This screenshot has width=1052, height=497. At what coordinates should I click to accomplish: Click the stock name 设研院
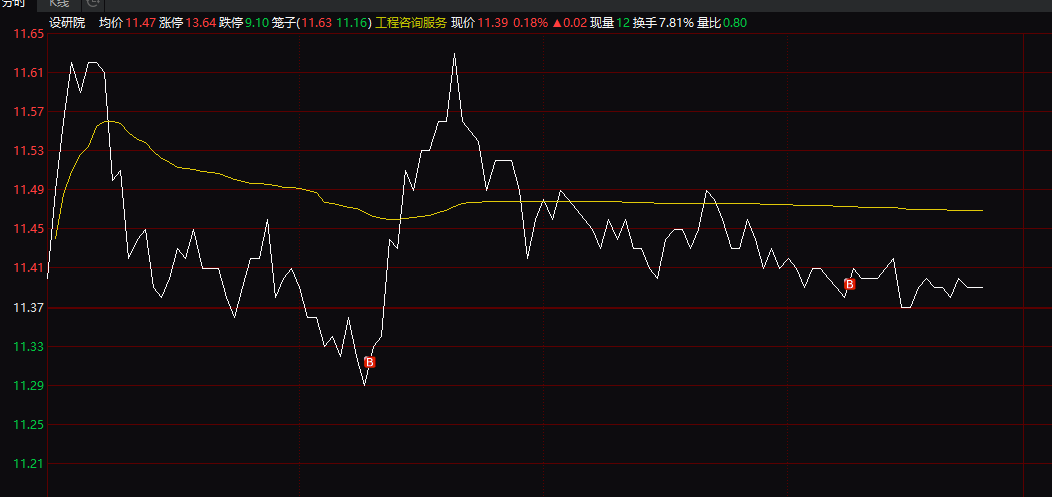click(x=68, y=23)
